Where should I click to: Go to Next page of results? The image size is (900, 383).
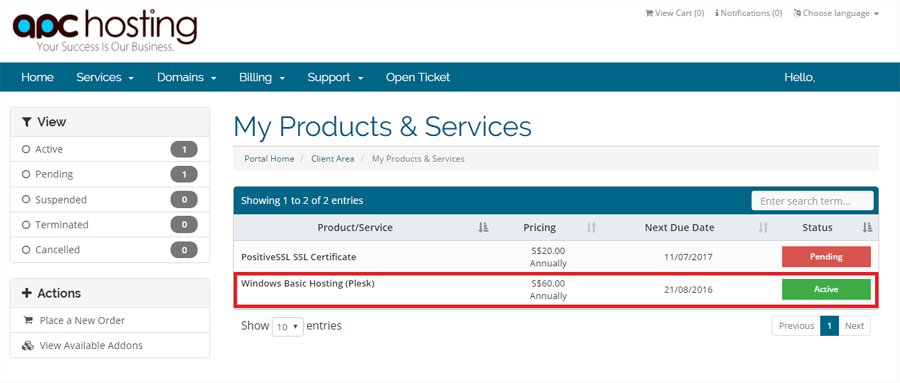click(854, 326)
